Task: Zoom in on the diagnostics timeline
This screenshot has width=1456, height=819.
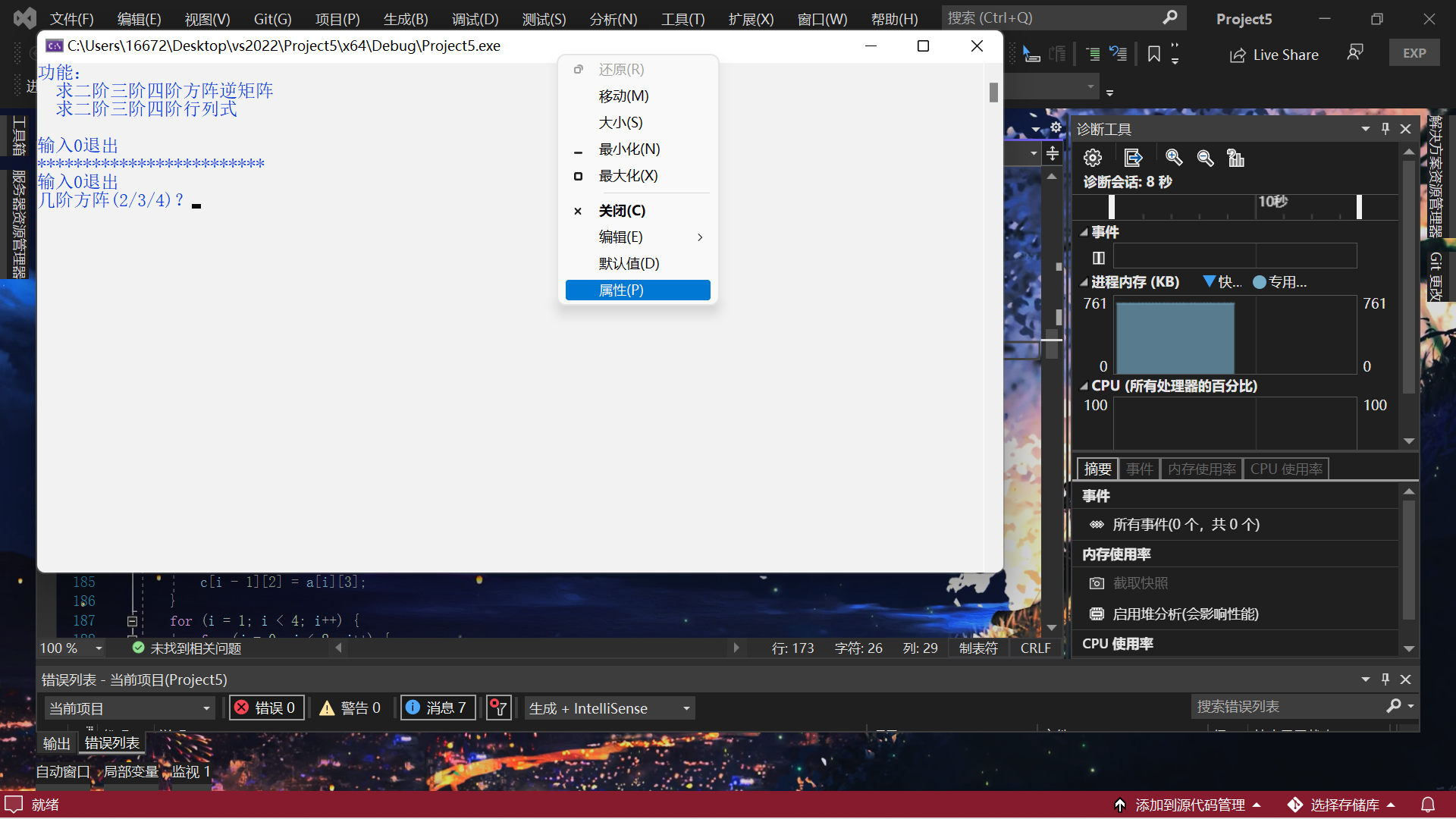Action: (1173, 158)
